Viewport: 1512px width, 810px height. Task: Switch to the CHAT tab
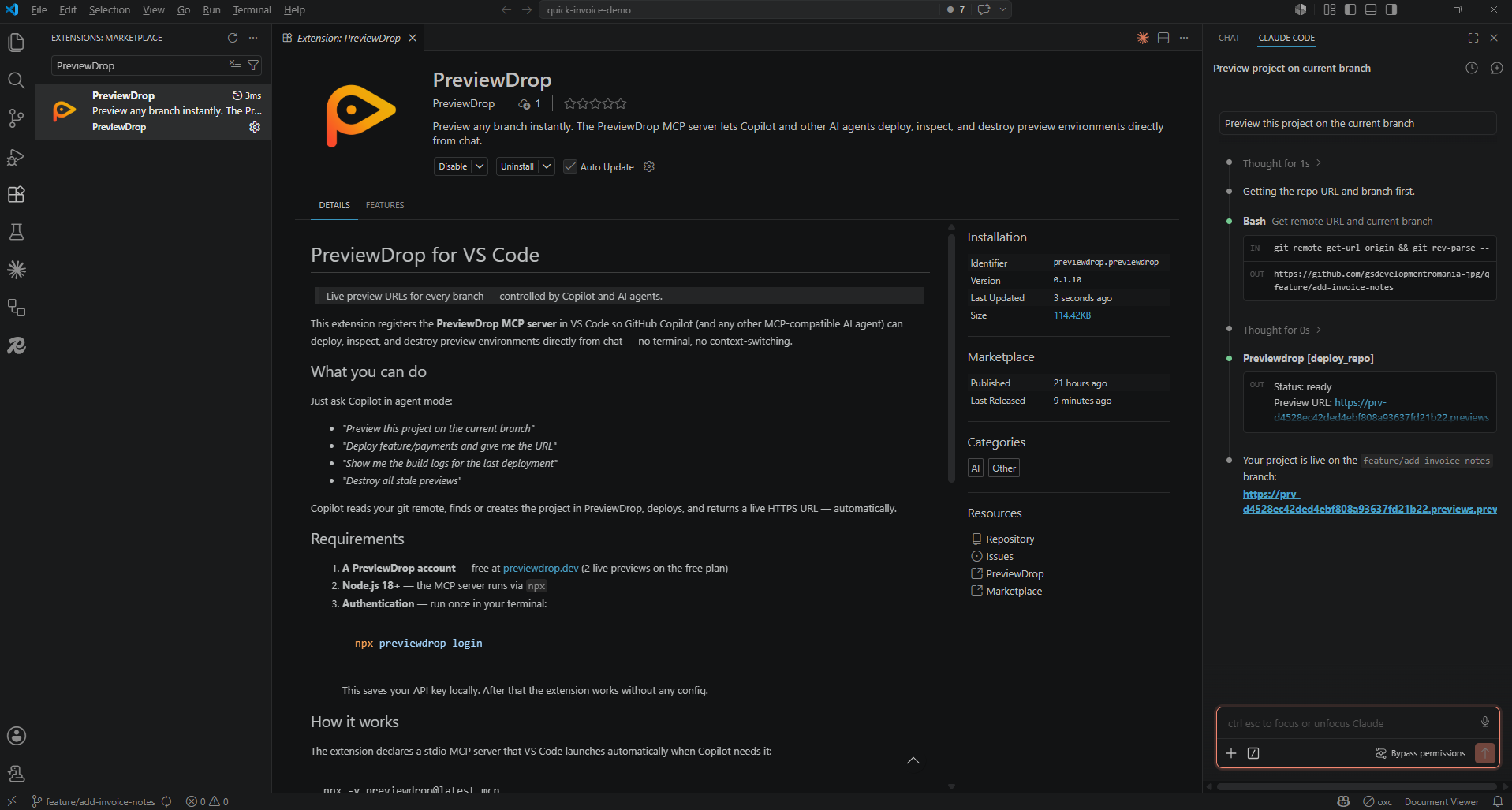1229,38
